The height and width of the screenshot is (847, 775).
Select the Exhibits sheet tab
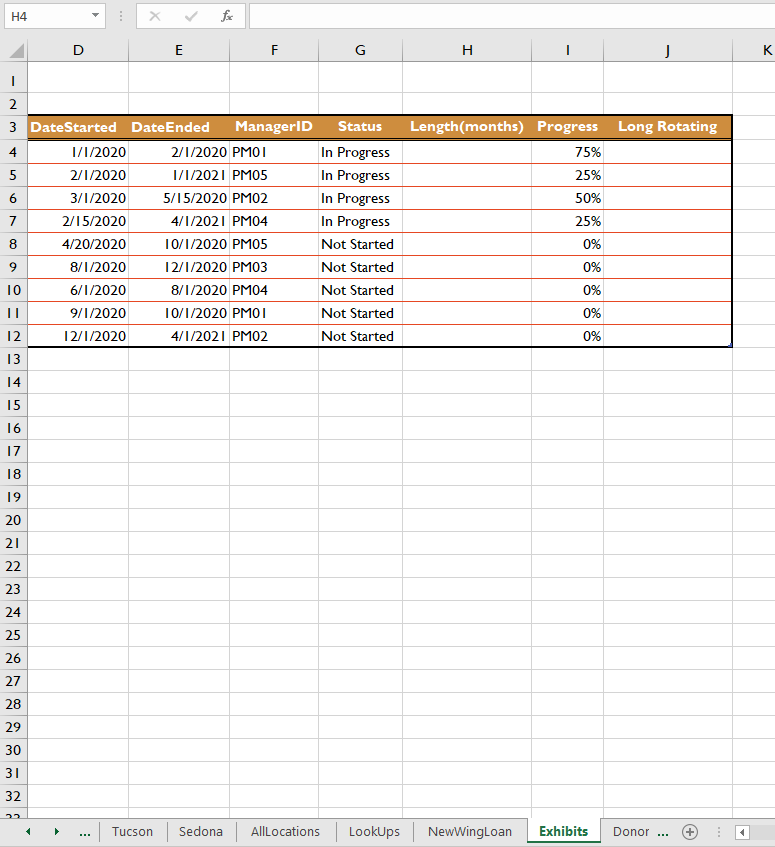(x=563, y=831)
